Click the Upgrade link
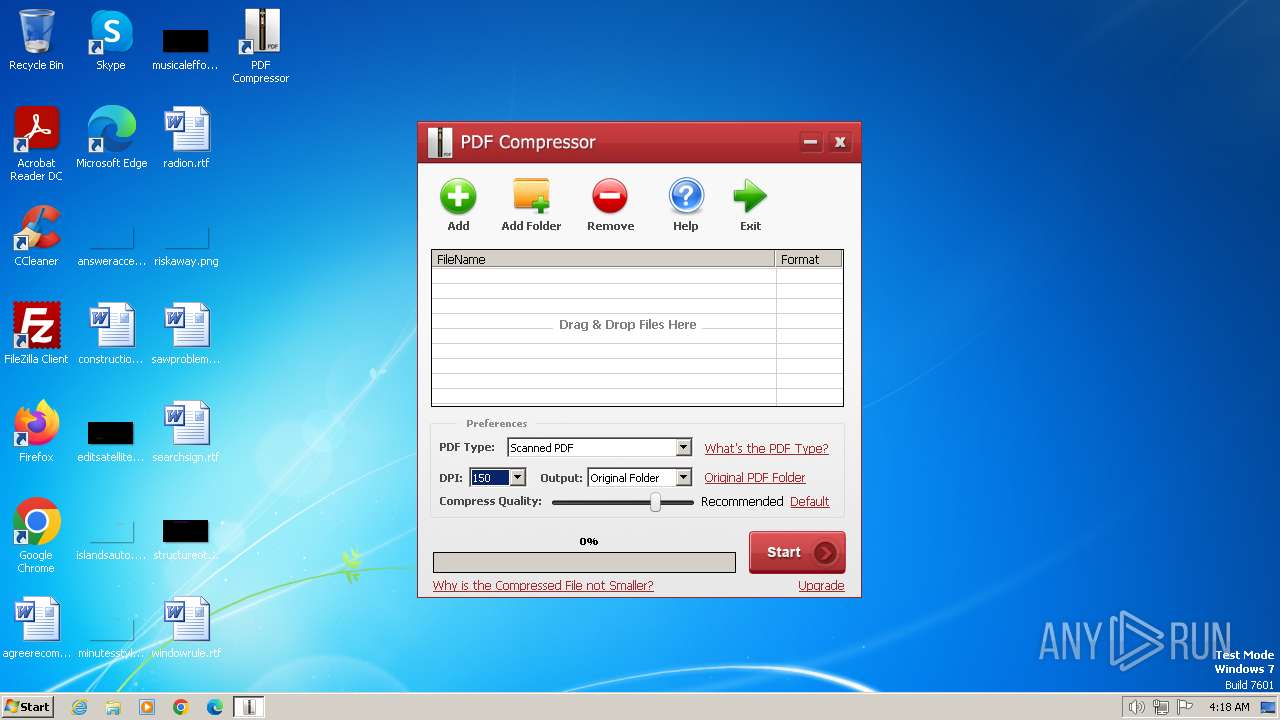 click(821, 586)
